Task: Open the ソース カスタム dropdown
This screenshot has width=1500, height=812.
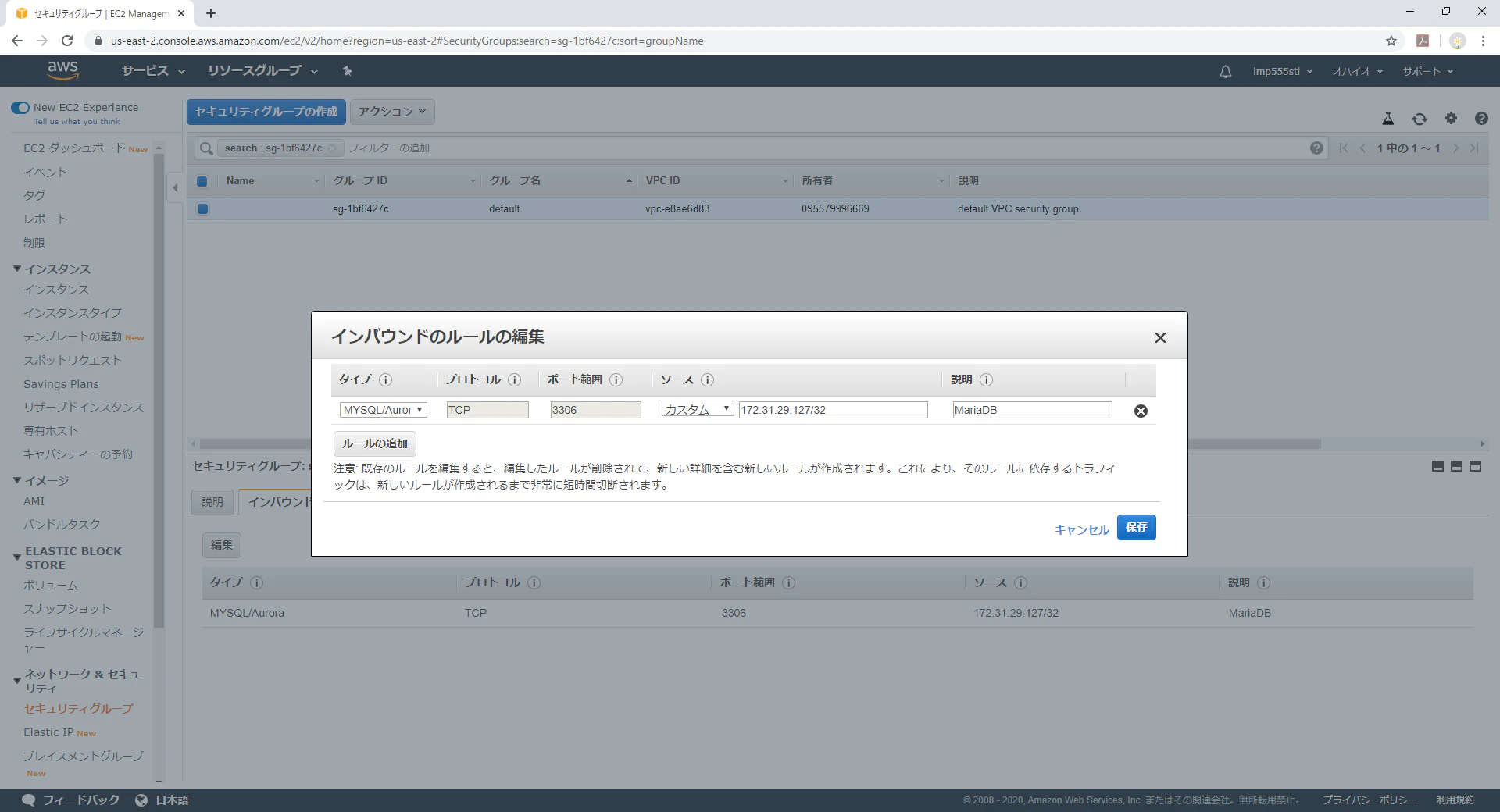Action: [x=698, y=409]
